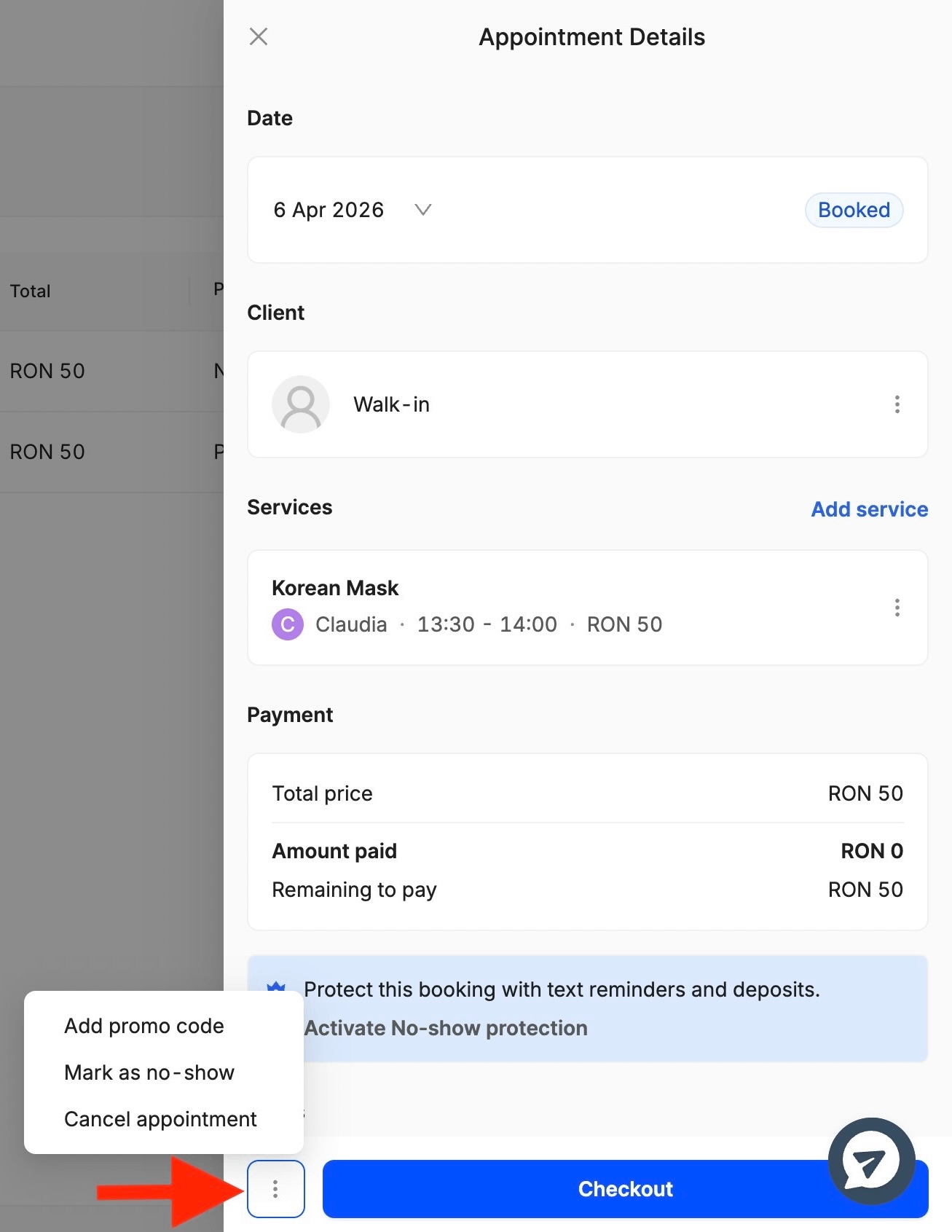Click the three-dot more actions button
Screen dimensions: 952x1232
click(x=275, y=1189)
